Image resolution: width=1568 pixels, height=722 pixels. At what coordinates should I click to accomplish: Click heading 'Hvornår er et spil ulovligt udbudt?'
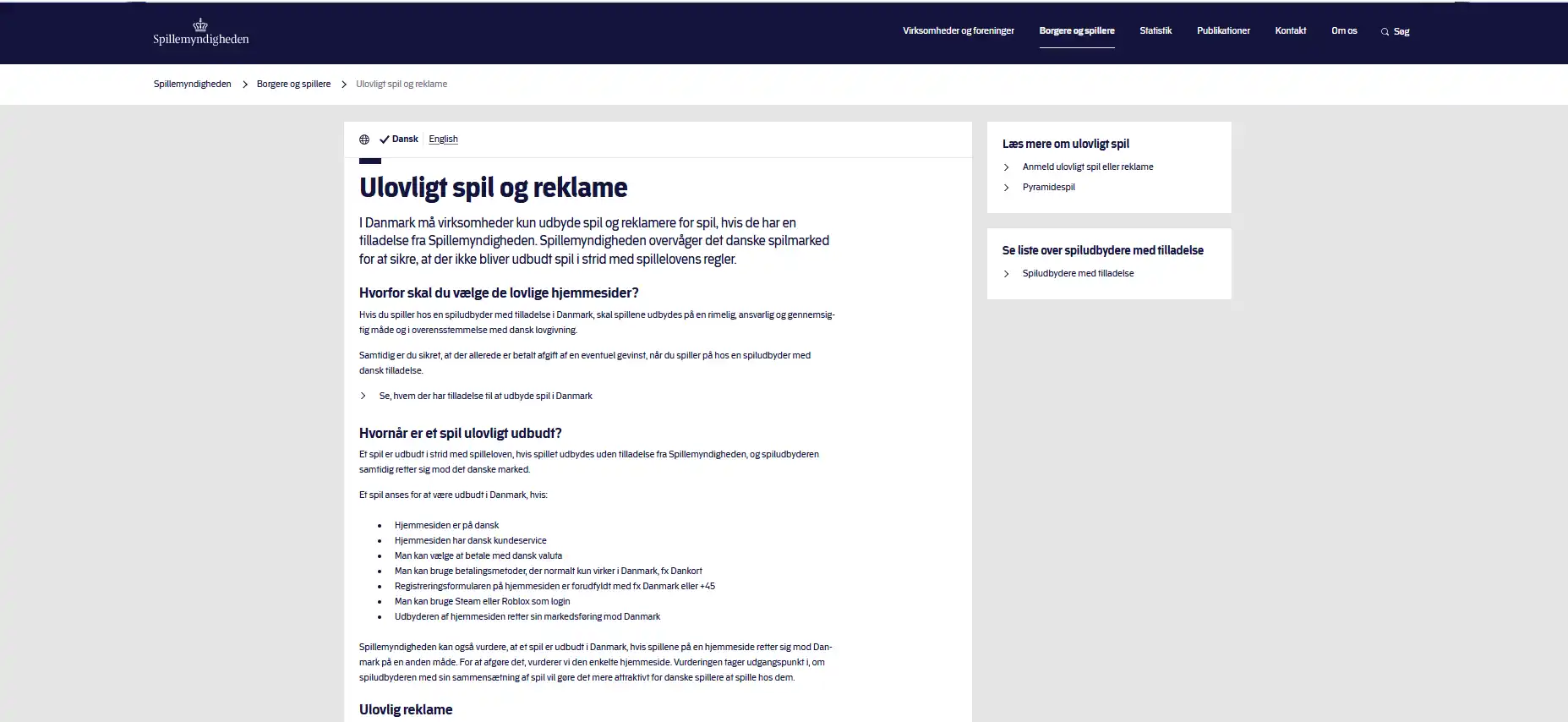coord(461,434)
